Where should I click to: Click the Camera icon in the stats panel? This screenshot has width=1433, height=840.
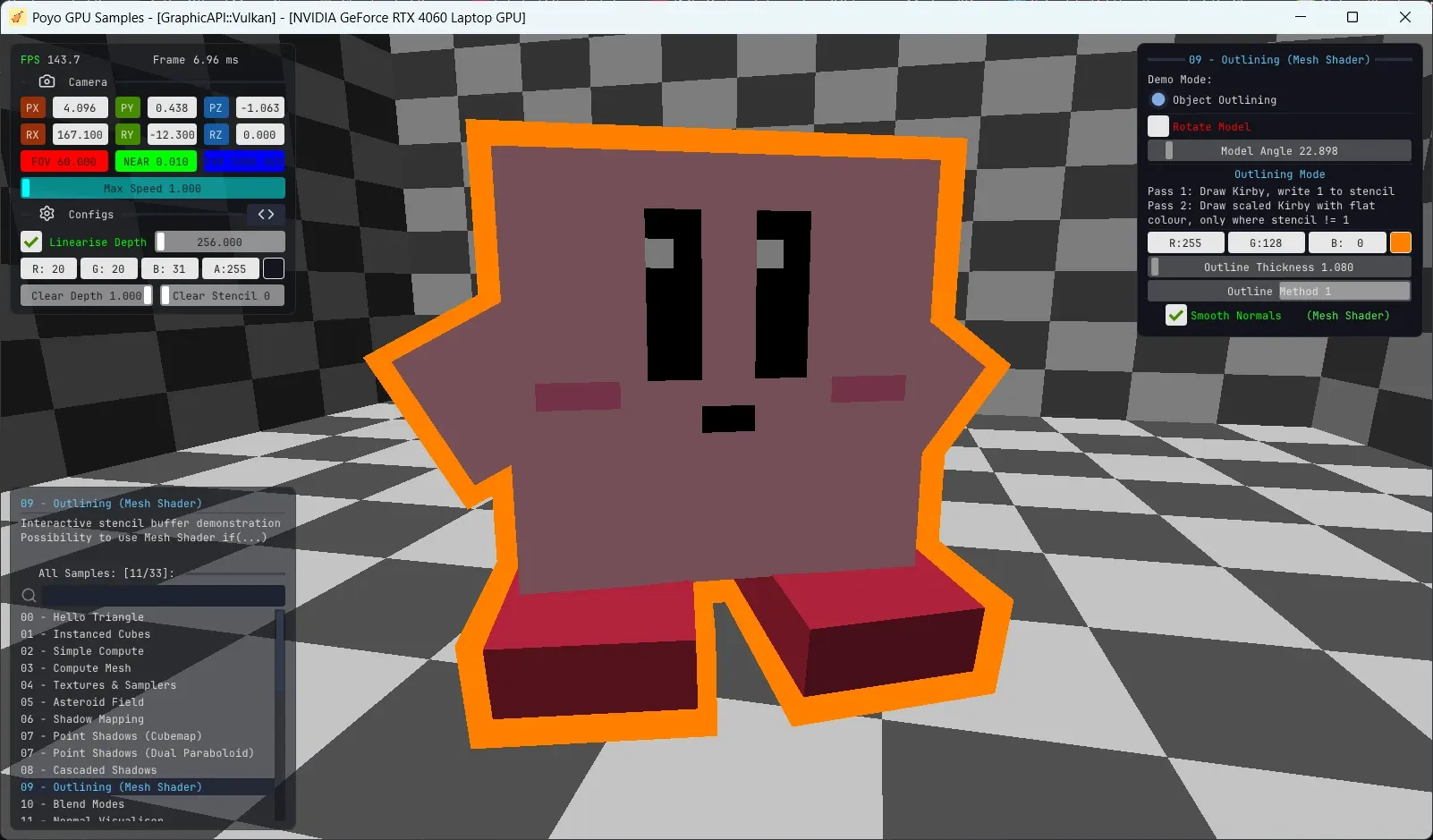[47, 81]
